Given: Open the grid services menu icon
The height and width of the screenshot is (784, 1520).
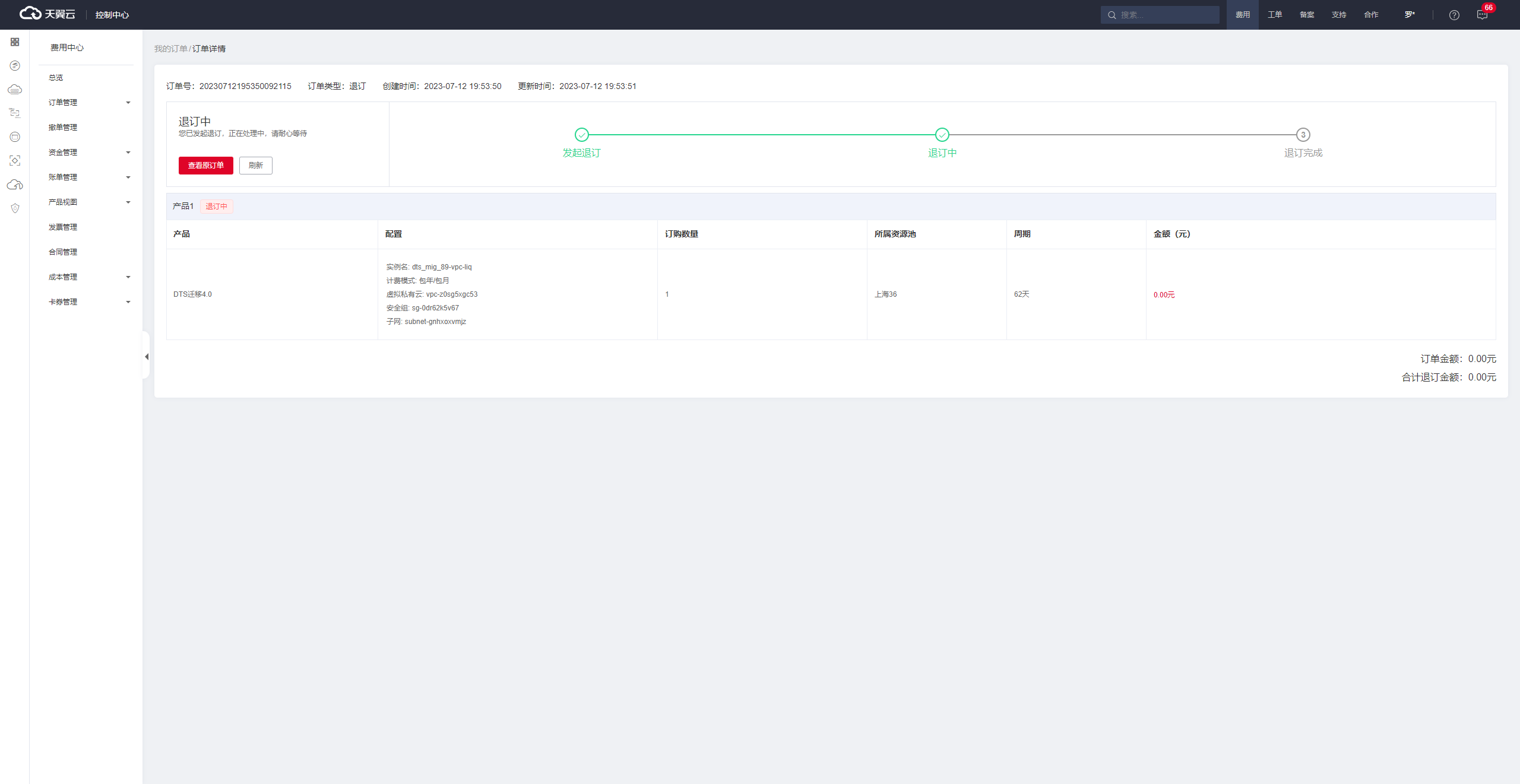Looking at the screenshot, I should click(15, 42).
